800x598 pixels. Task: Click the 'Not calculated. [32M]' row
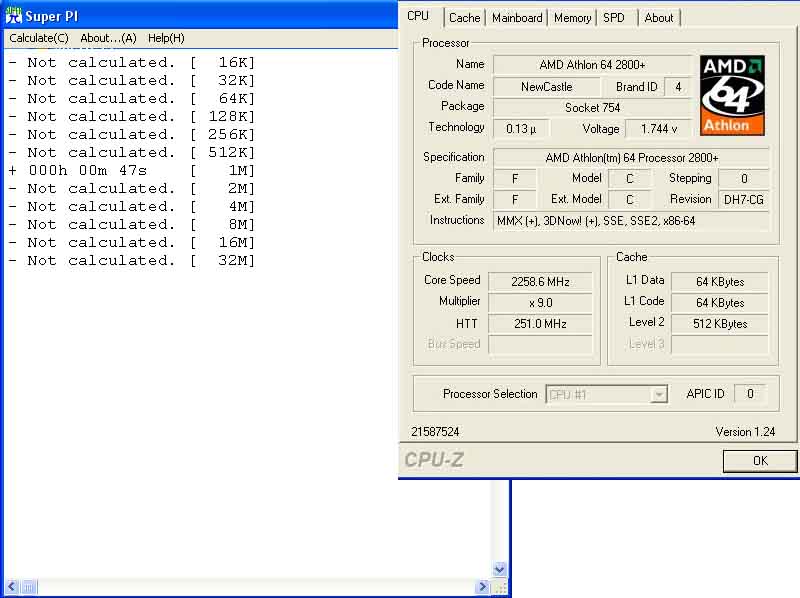point(132,260)
